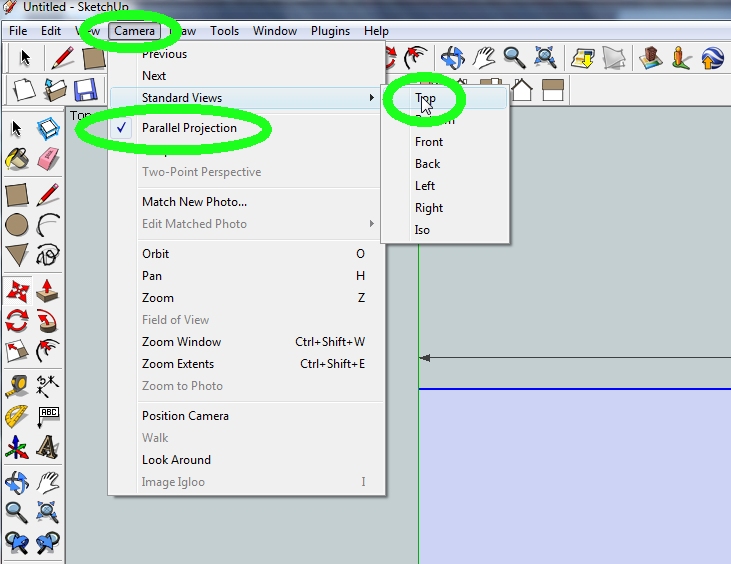This screenshot has height=564, width=731.
Task: Select the 3D Text tool
Action: (x=48, y=447)
